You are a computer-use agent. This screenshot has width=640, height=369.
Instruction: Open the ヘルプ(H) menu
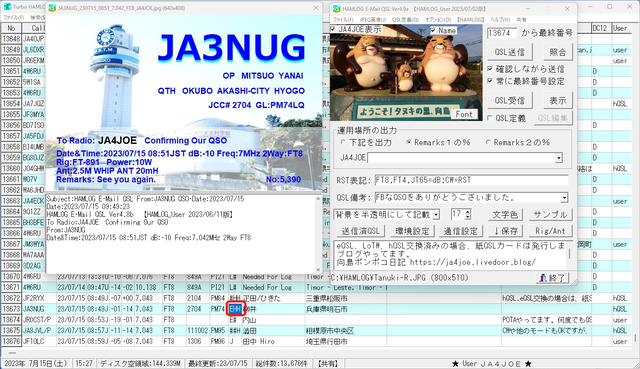coord(500,20)
